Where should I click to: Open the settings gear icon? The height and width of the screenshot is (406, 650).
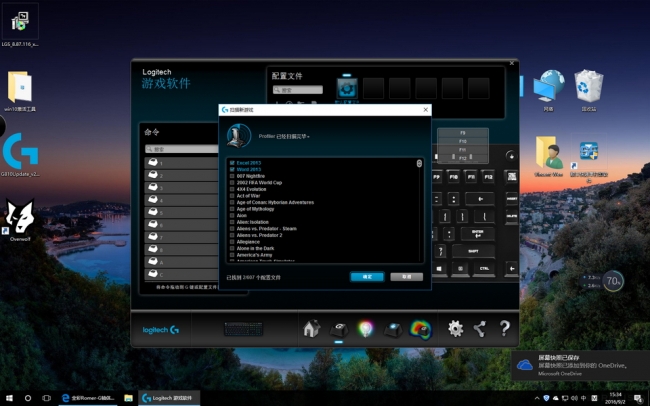tap(455, 328)
